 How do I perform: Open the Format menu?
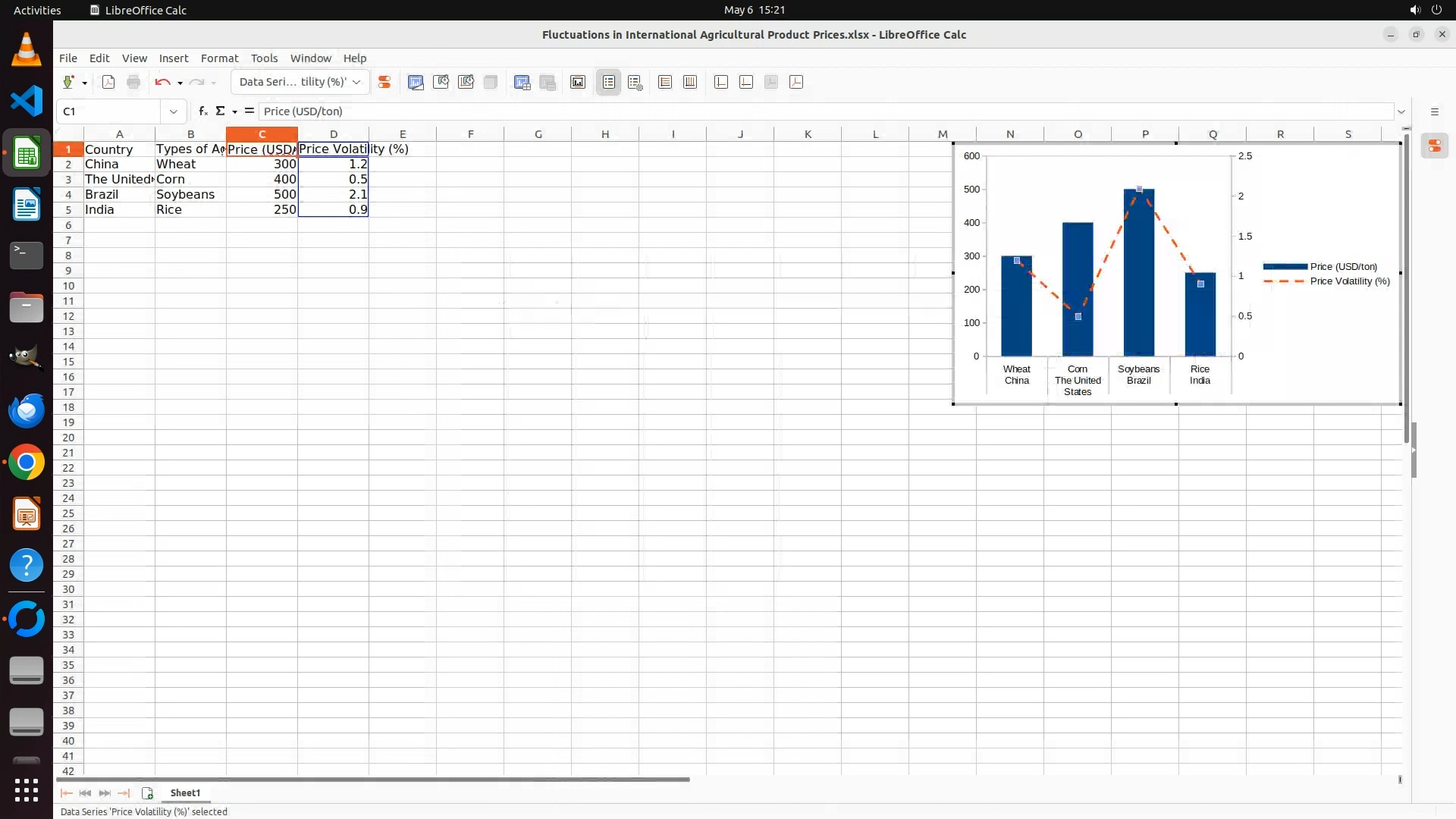219,58
